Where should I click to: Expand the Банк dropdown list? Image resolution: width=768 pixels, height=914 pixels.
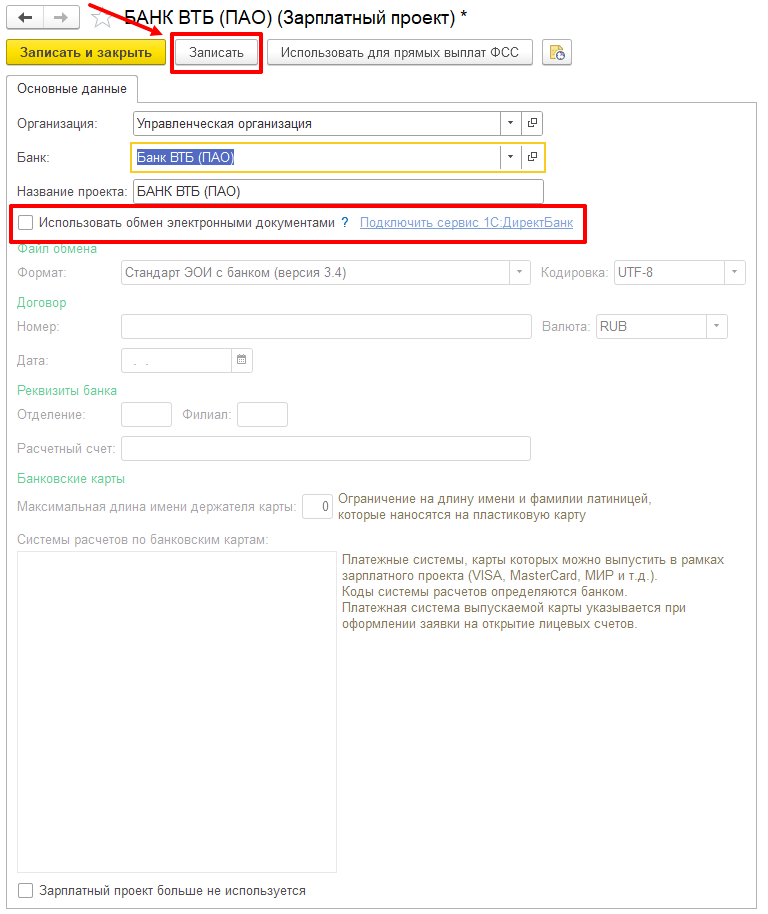click(510, 157)
